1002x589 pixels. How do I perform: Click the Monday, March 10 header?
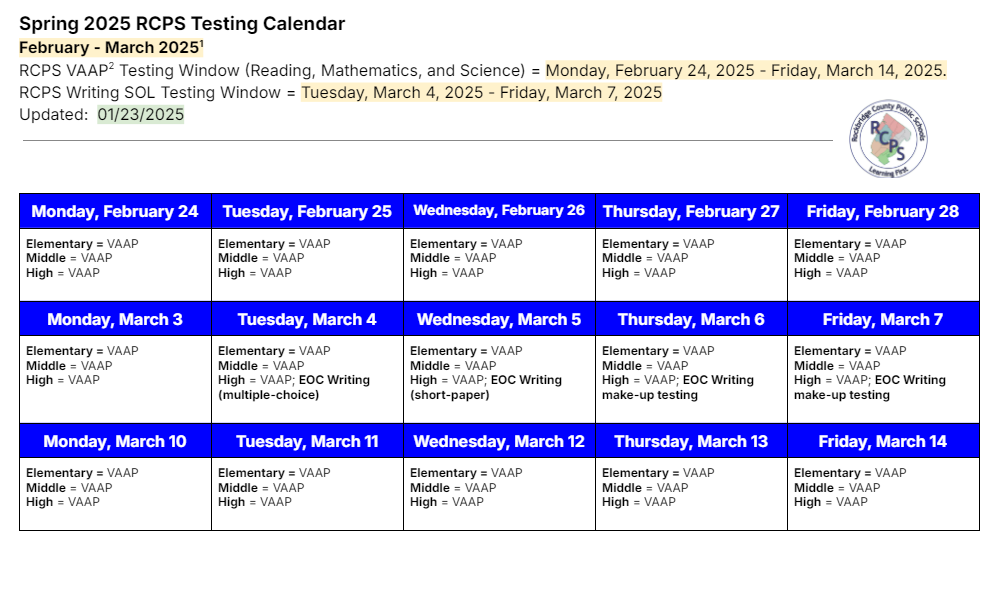tap(115, 441)
